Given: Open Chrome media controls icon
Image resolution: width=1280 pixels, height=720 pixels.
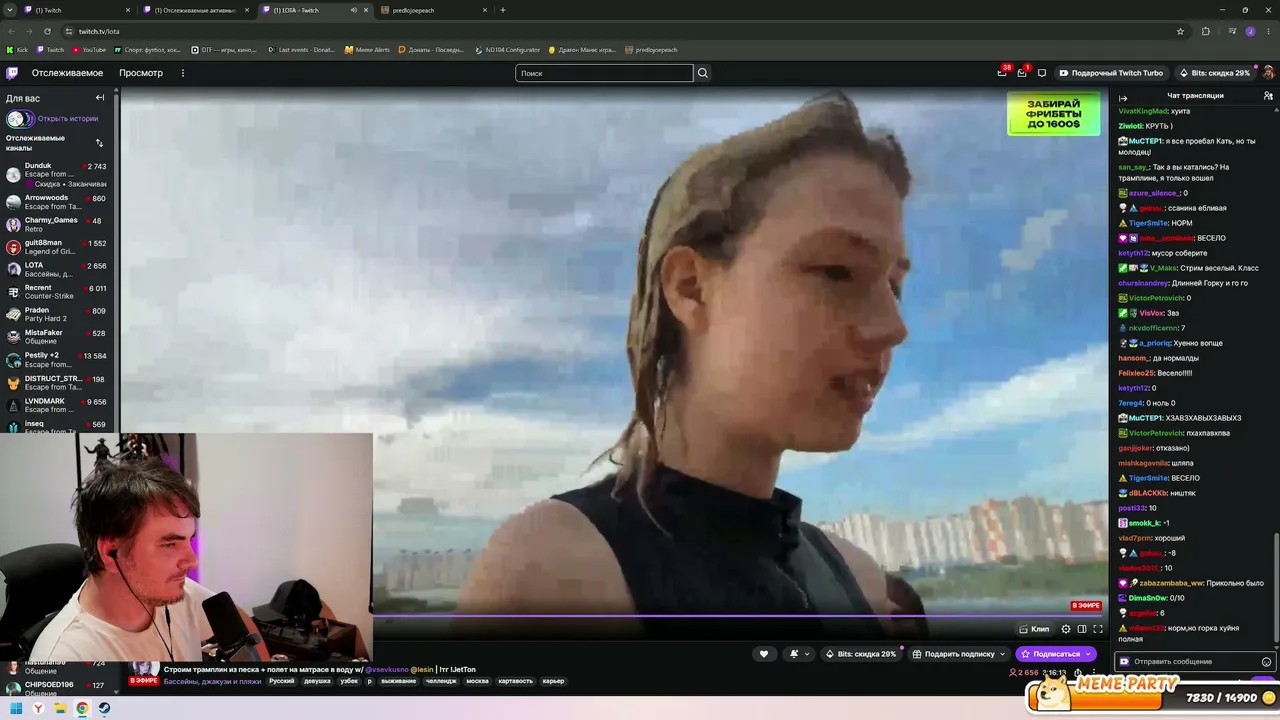Looking at the screenshot, I should pyautogui.click(x=1233, y=31).
